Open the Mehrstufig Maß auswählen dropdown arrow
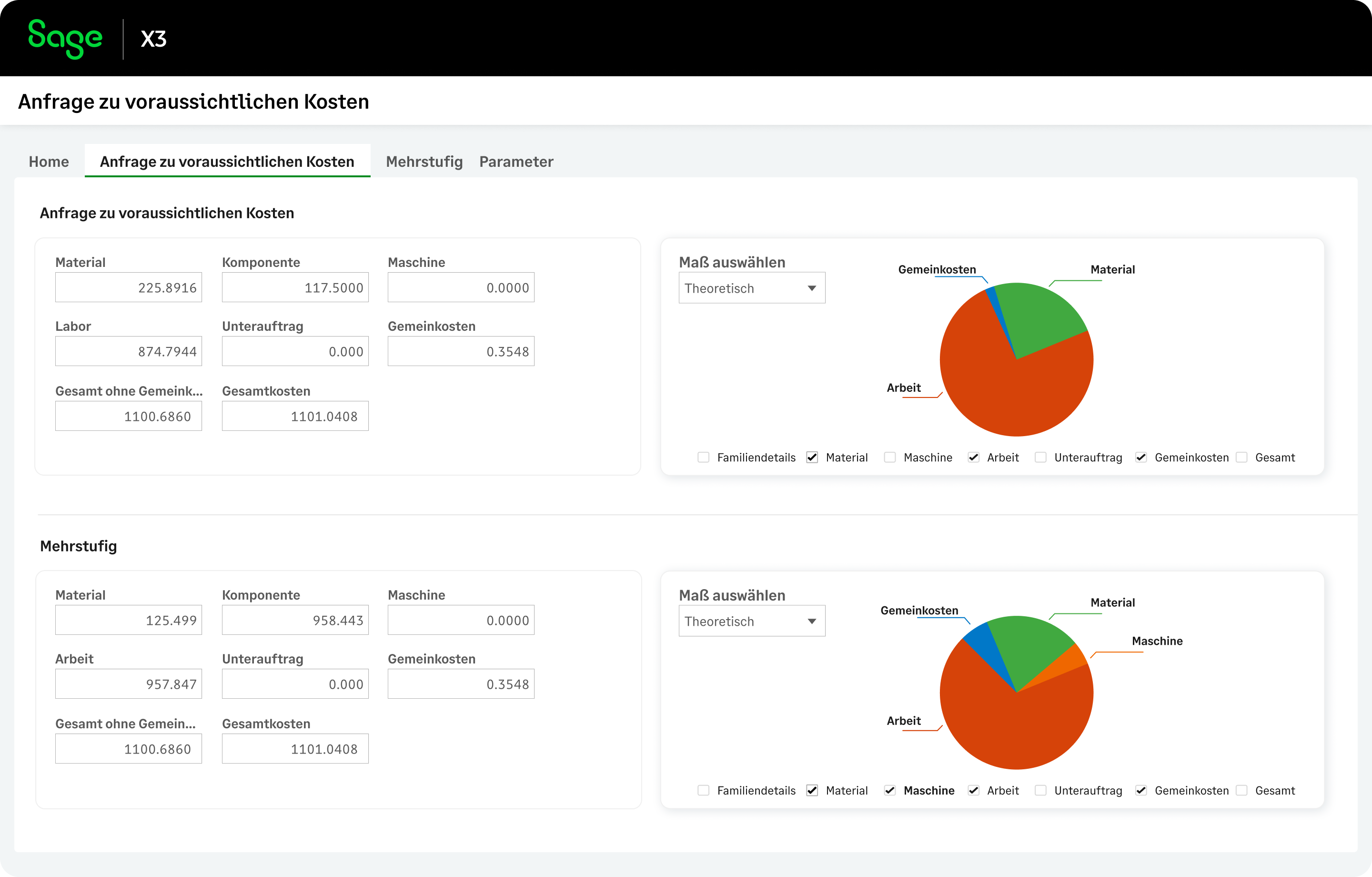 click(x=811, y=621)
